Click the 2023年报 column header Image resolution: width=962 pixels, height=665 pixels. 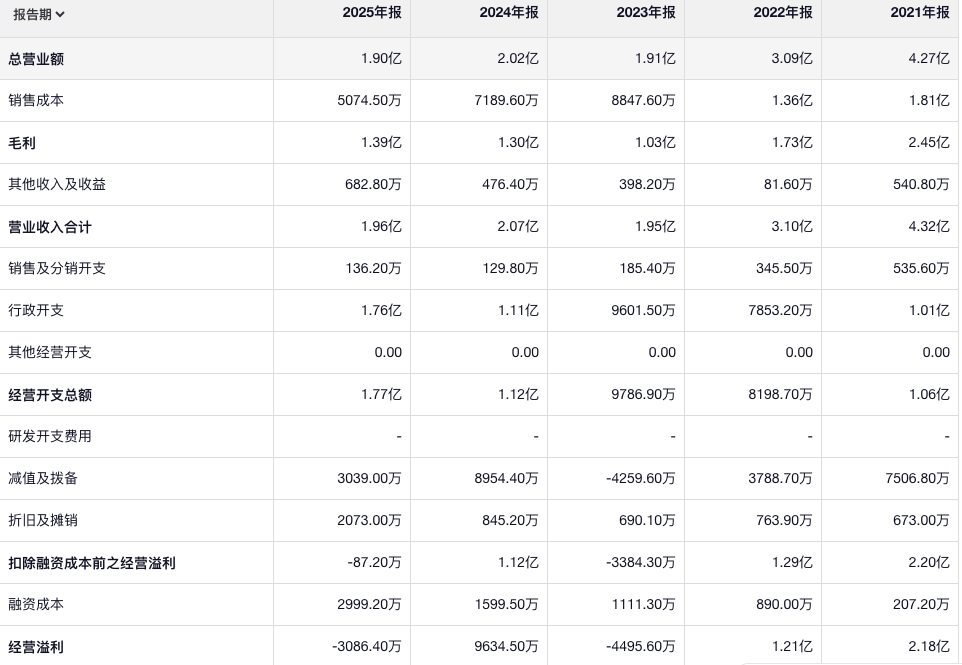645,13
